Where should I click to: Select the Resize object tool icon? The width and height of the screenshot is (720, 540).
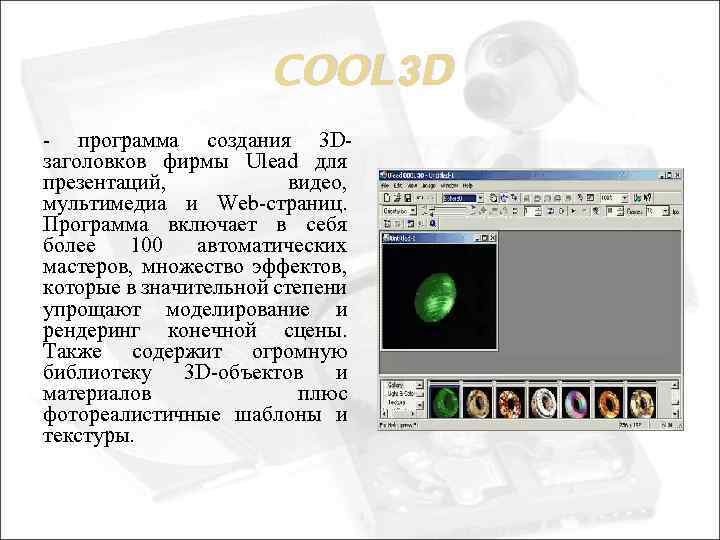pos(514,198)
